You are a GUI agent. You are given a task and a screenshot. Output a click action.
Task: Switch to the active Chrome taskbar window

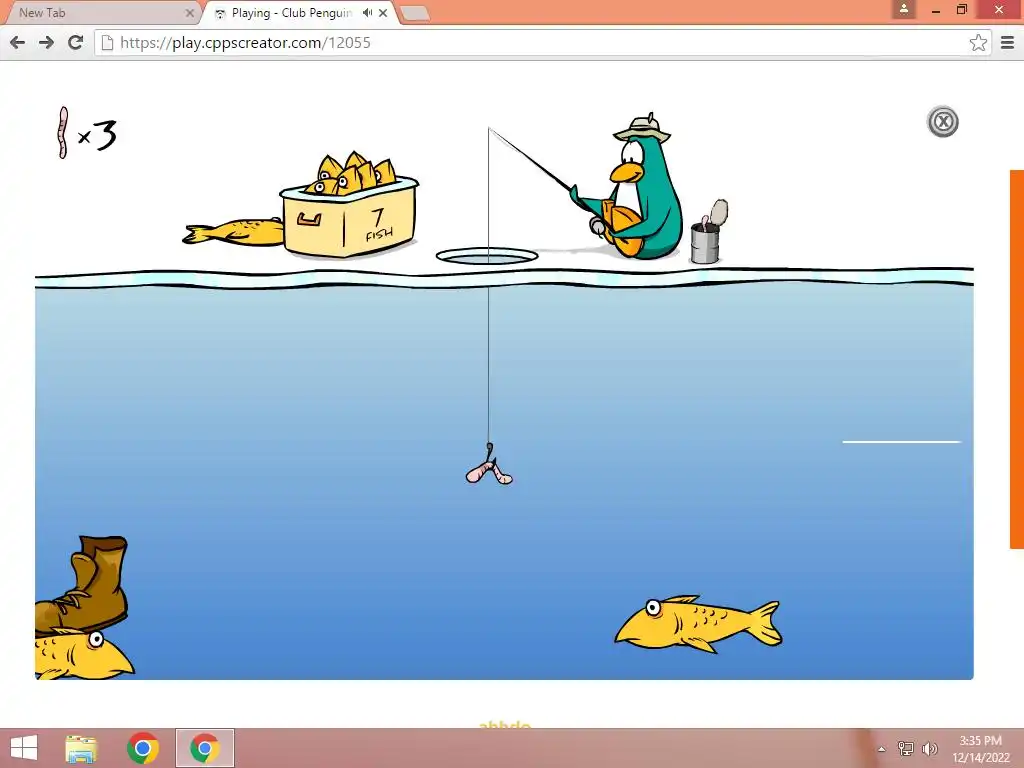tap(204, 748)
